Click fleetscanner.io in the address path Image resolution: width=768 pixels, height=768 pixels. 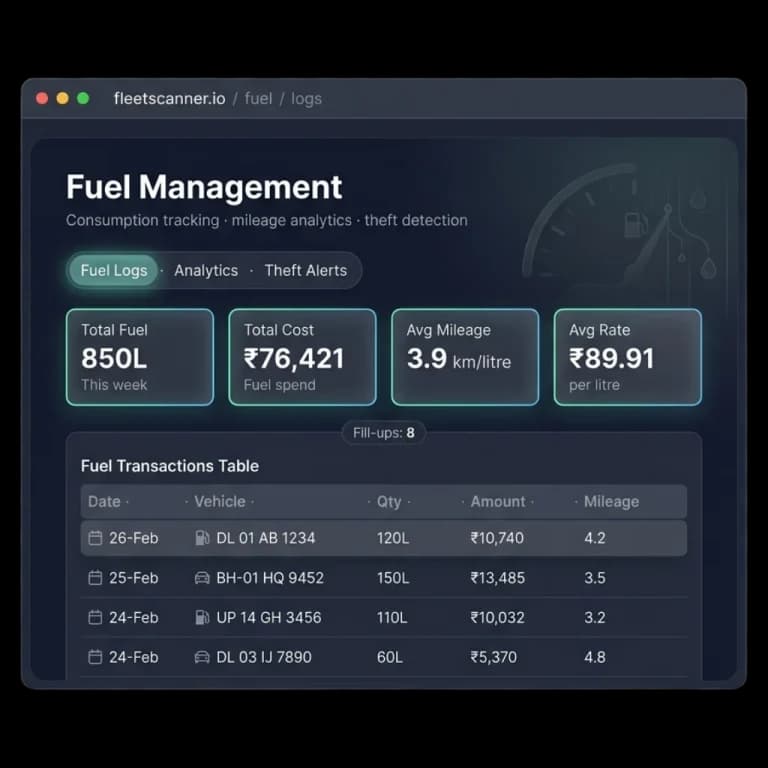click(169, 98)
